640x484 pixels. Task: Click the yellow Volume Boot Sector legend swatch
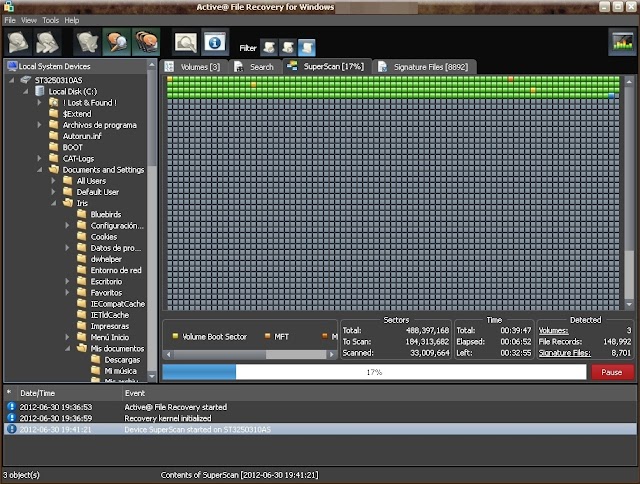[175, 336]
